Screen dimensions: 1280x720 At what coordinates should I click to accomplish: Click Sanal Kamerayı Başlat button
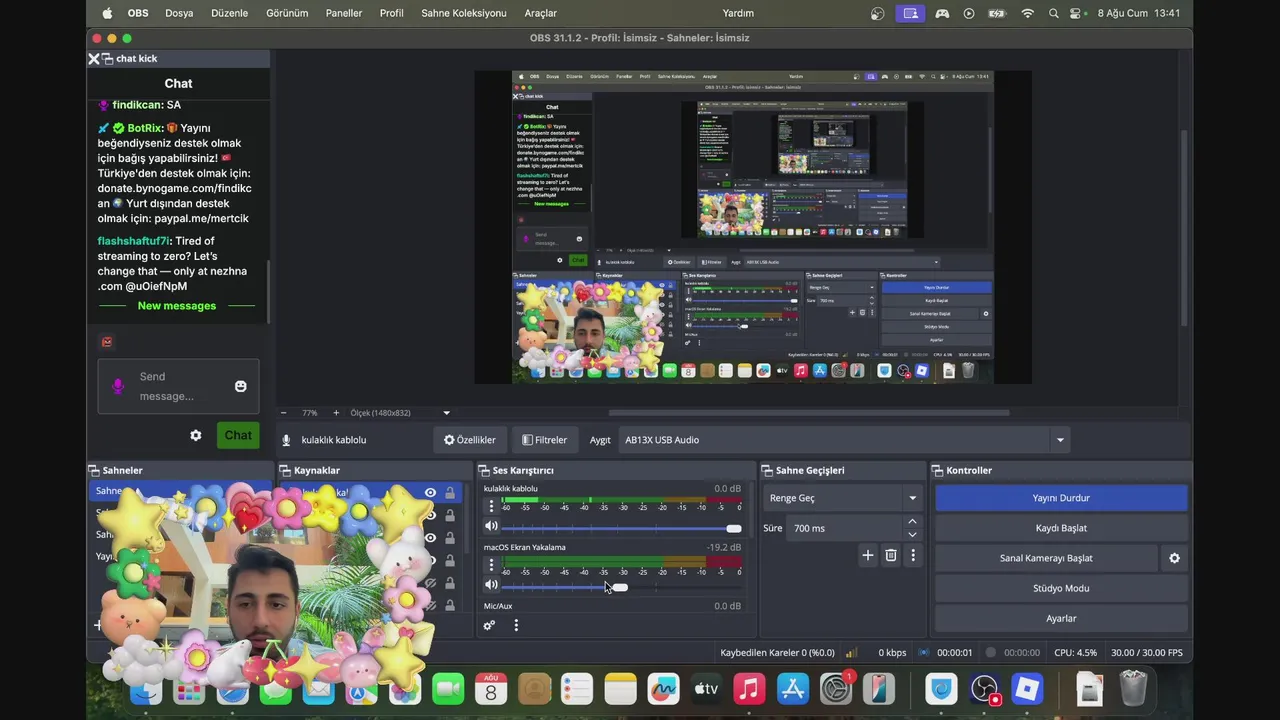(x=1046, y=558)
